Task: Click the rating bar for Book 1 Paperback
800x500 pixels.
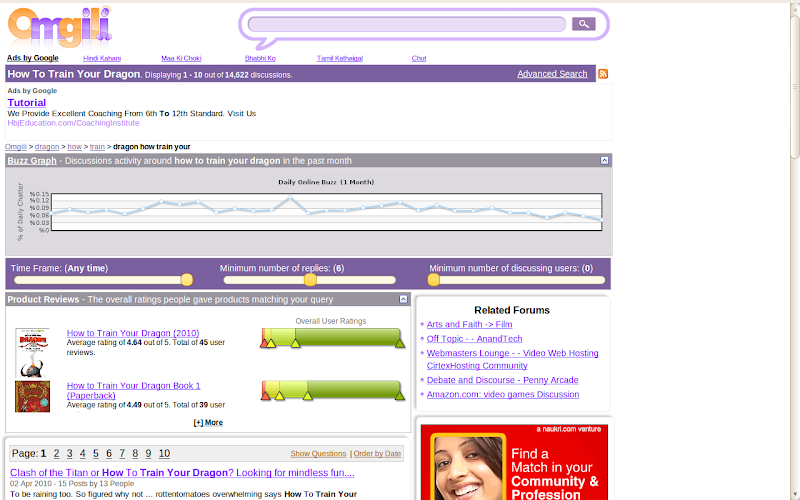Action: tap(333, 390)
